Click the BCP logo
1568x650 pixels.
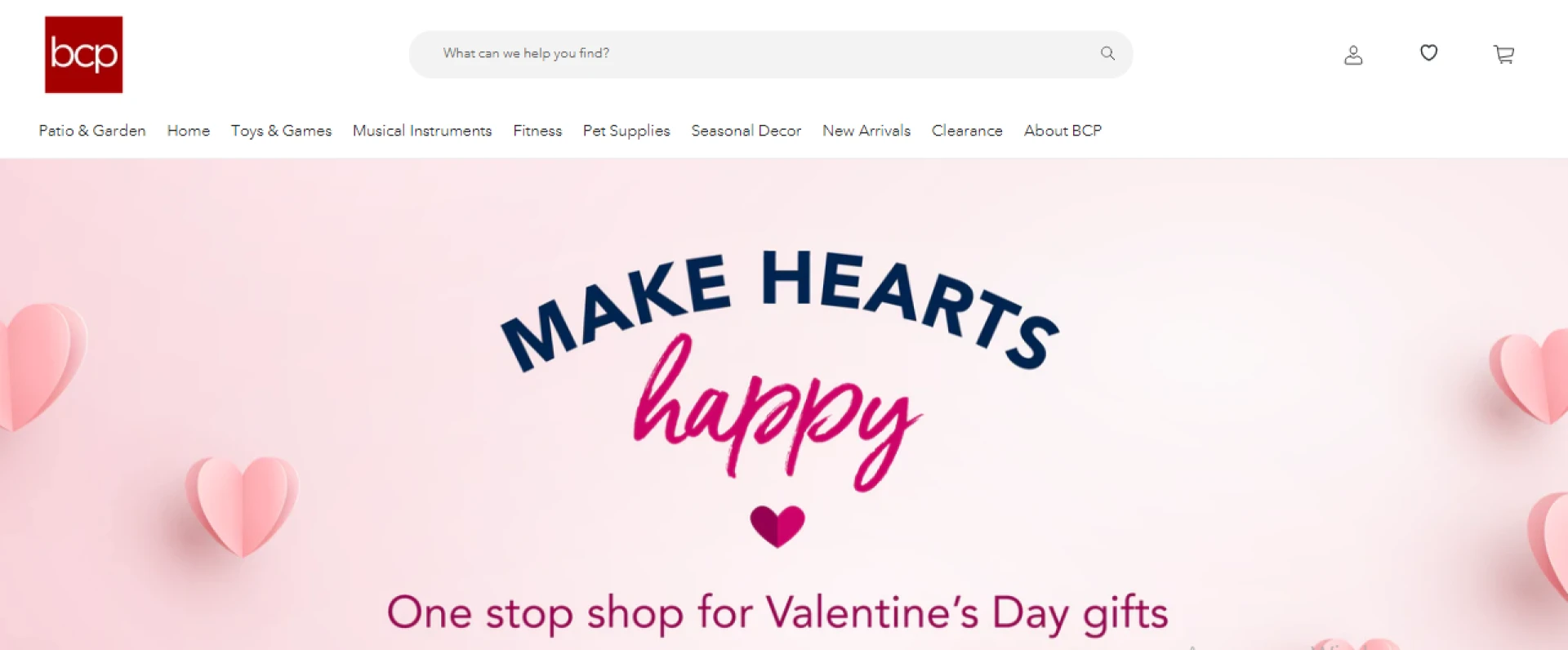tap(83, 55)
